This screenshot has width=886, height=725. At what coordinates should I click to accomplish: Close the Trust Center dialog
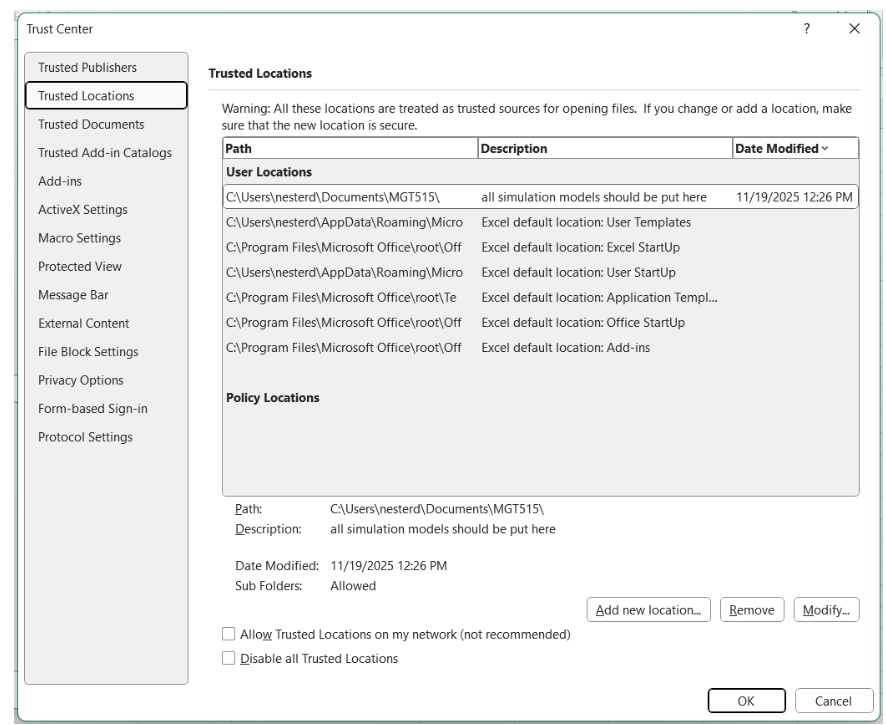tap(854, 29)
